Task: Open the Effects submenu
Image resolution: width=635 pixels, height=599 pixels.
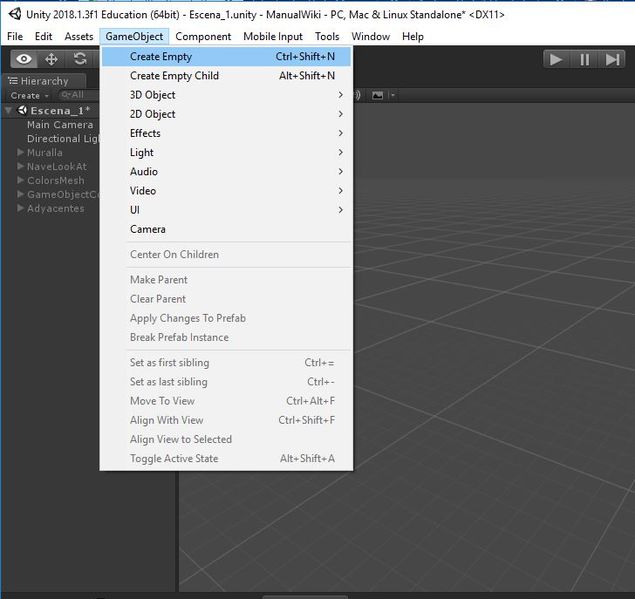Action: pos(226,133)
